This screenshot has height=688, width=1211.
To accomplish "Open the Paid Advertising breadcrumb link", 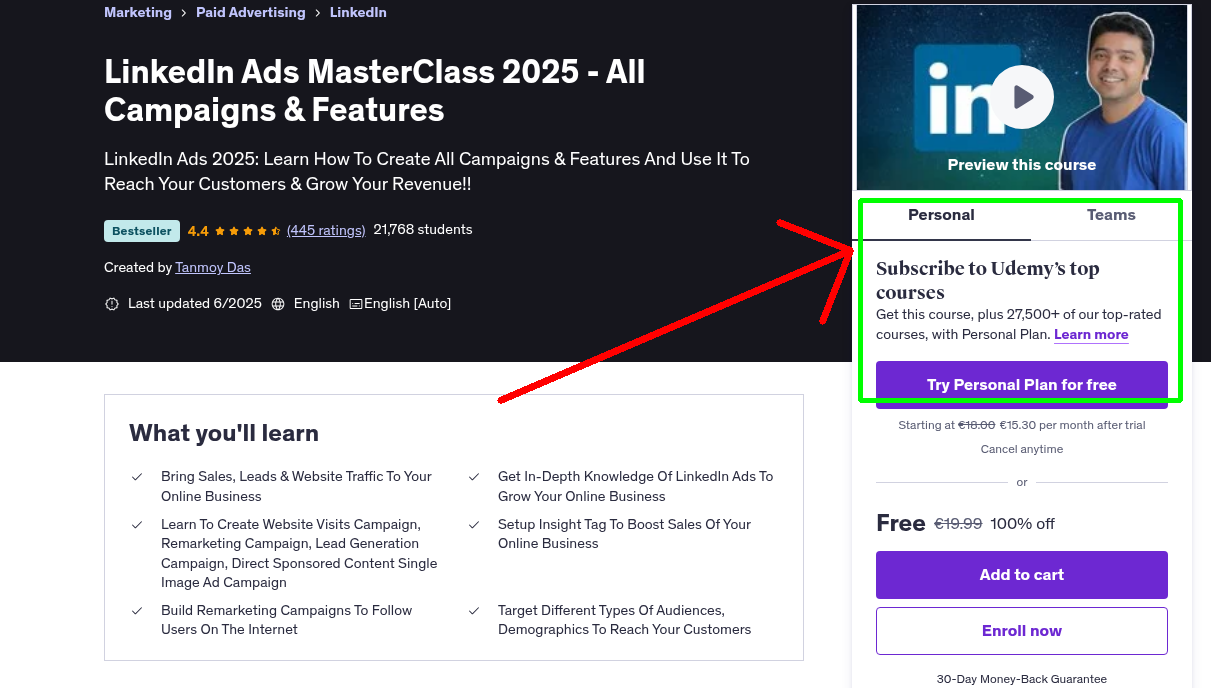I will point(251,12).
